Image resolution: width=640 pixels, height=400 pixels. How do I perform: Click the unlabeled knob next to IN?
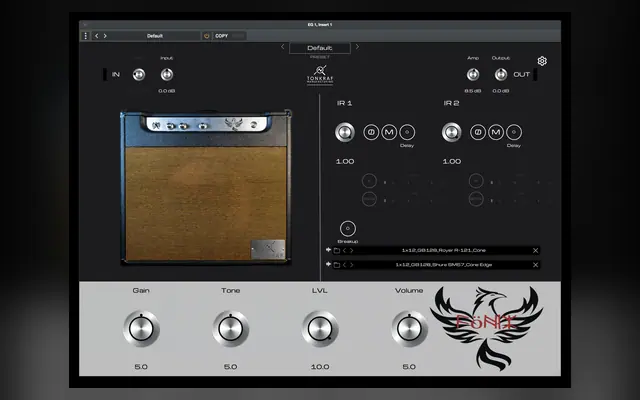point(139,75)
